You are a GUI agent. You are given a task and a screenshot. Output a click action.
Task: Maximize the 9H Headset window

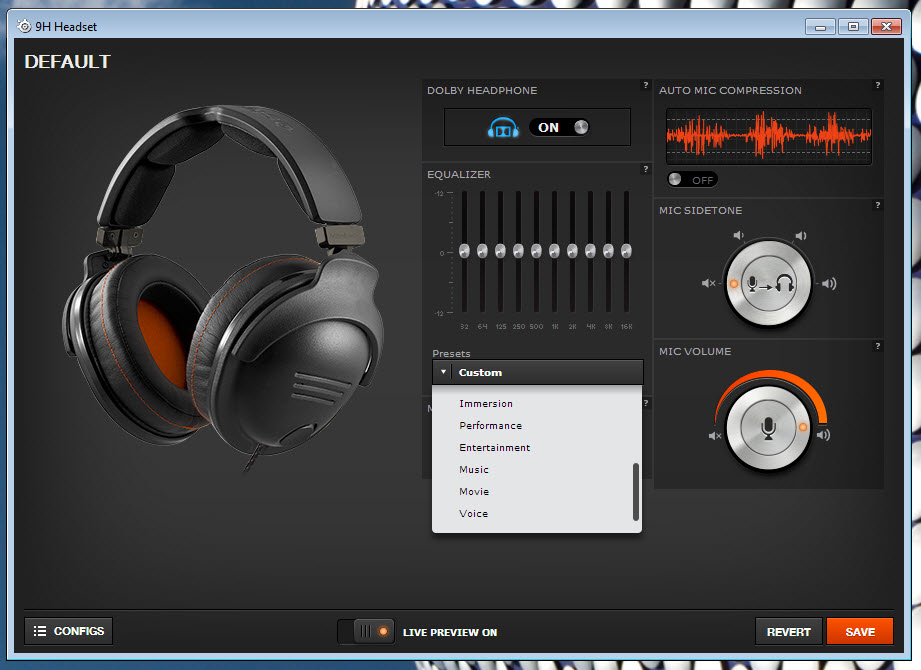tap(853, 26)
